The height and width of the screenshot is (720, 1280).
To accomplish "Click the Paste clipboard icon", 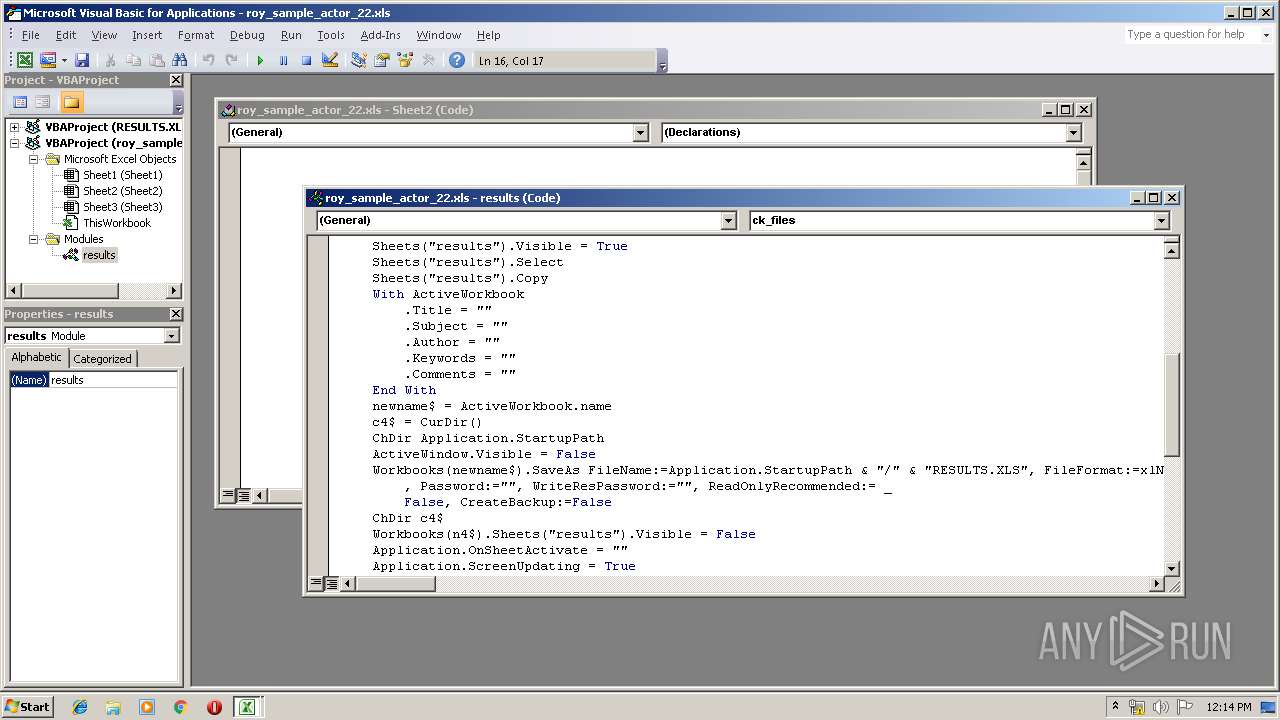I will (157, 60).
